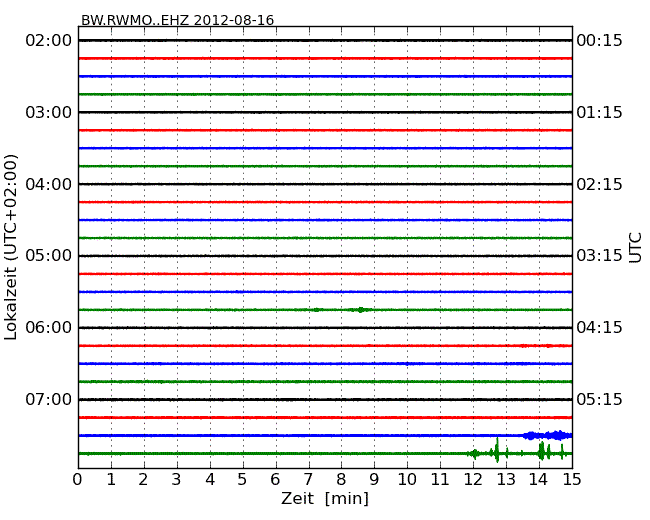Click the 06:00 local time tick label
Screen dimensions: 650x520
(49, 328)
